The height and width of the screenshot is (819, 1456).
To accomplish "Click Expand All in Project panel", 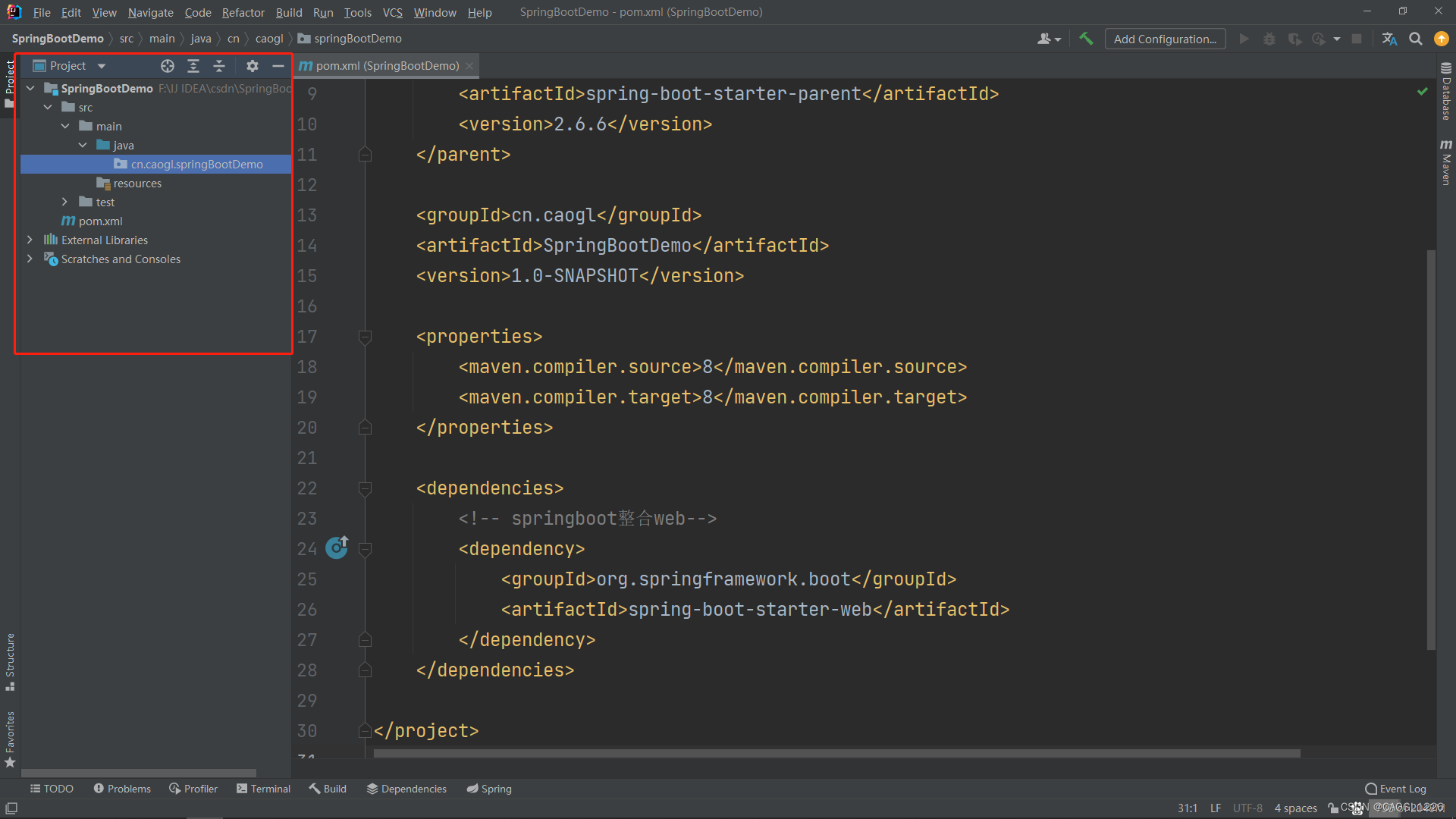I will point(193,66).
